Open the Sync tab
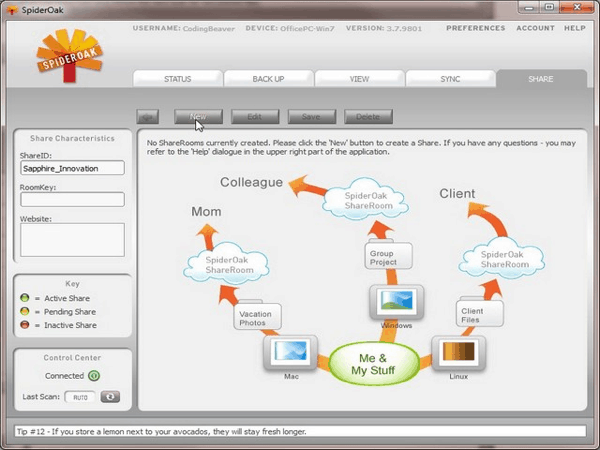This screenshot has height=450, width=600. (x=450, y=78)
